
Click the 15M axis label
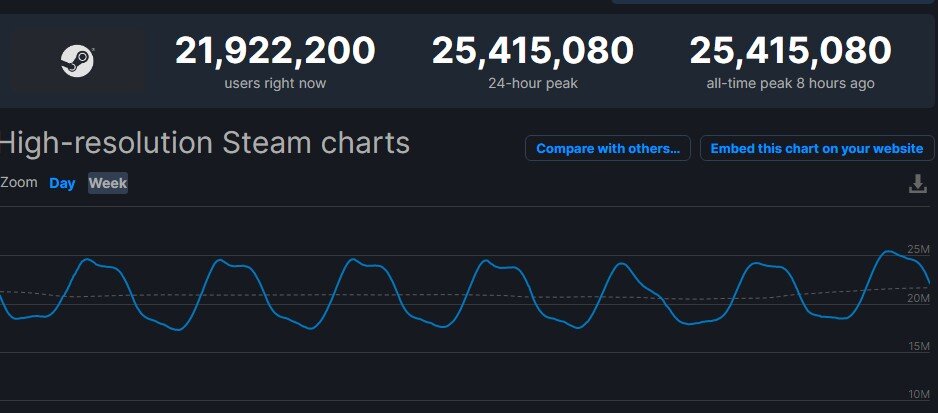[x=919, y=346]
